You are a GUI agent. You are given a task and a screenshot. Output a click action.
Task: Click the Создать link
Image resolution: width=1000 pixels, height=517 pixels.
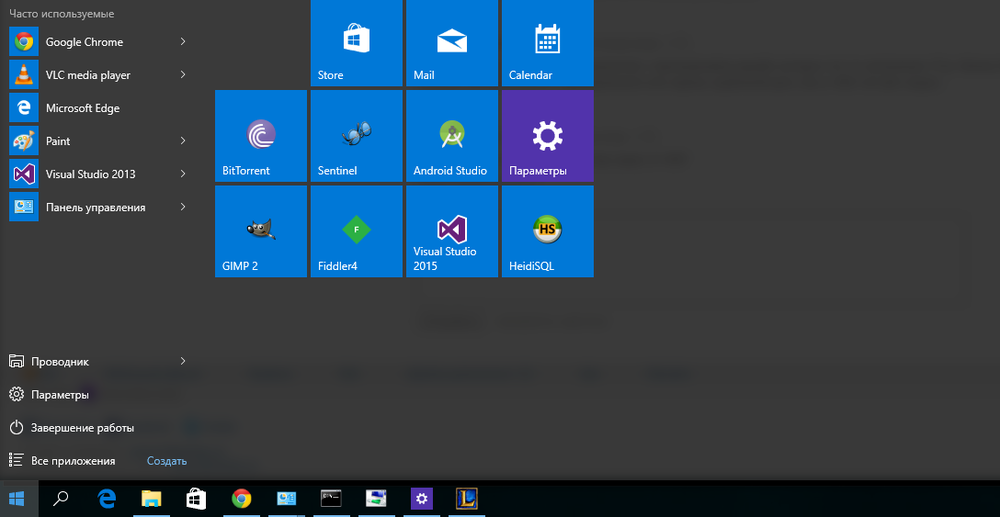point(166,461)
